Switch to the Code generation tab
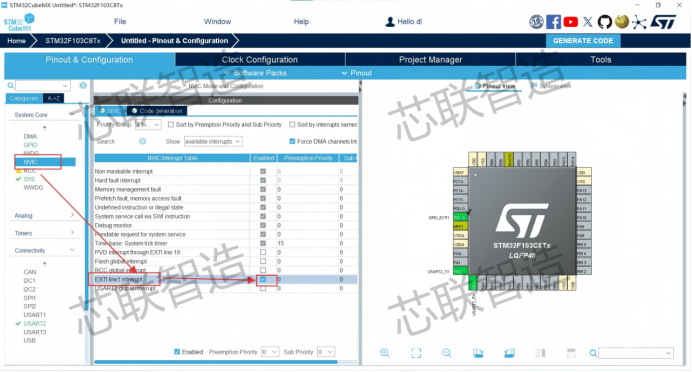The width and height of the screenshot is (692, 372). (x=157, y=111)
